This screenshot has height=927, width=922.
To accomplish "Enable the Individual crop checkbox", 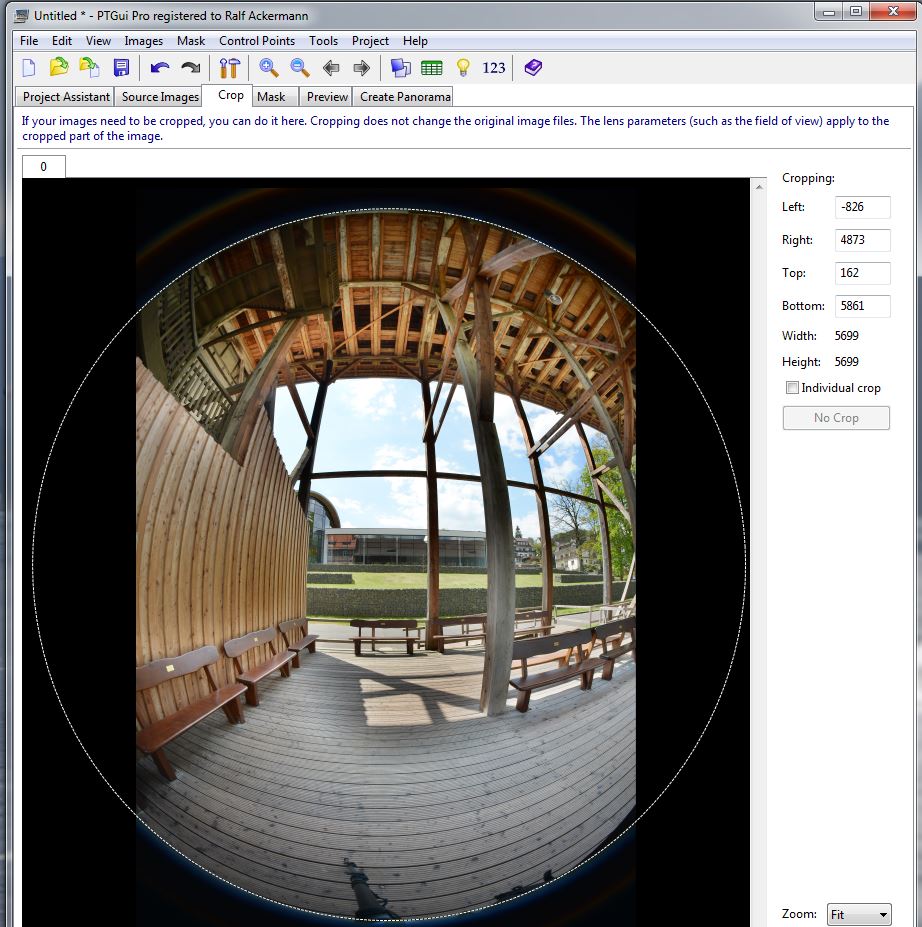I will click(x=793, y=388).
